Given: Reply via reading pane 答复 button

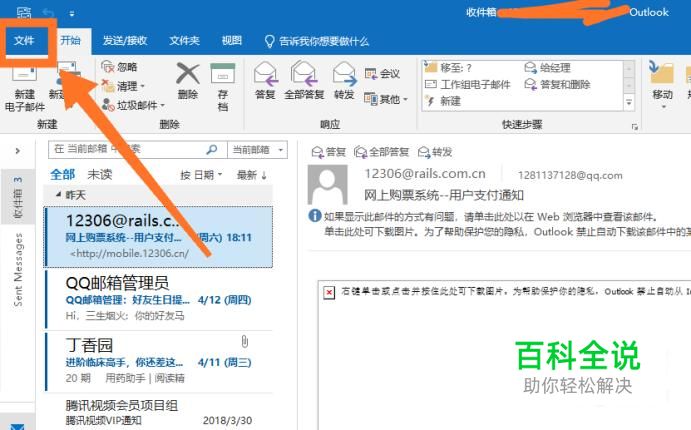Looking at the screenshot, I should coord(328,152).
